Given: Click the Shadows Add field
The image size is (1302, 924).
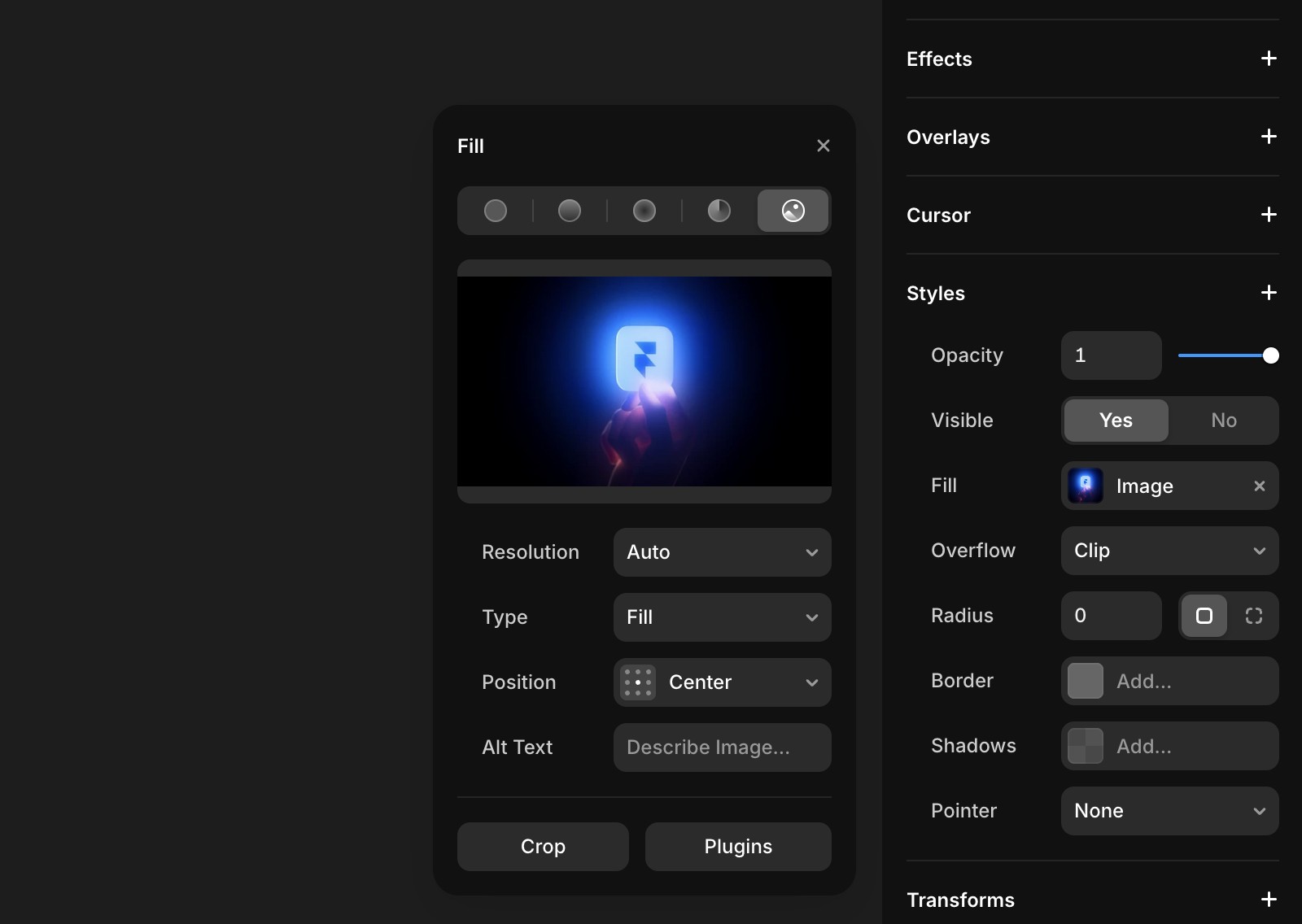Looking at the screenshot, I should coord(1170,746).
